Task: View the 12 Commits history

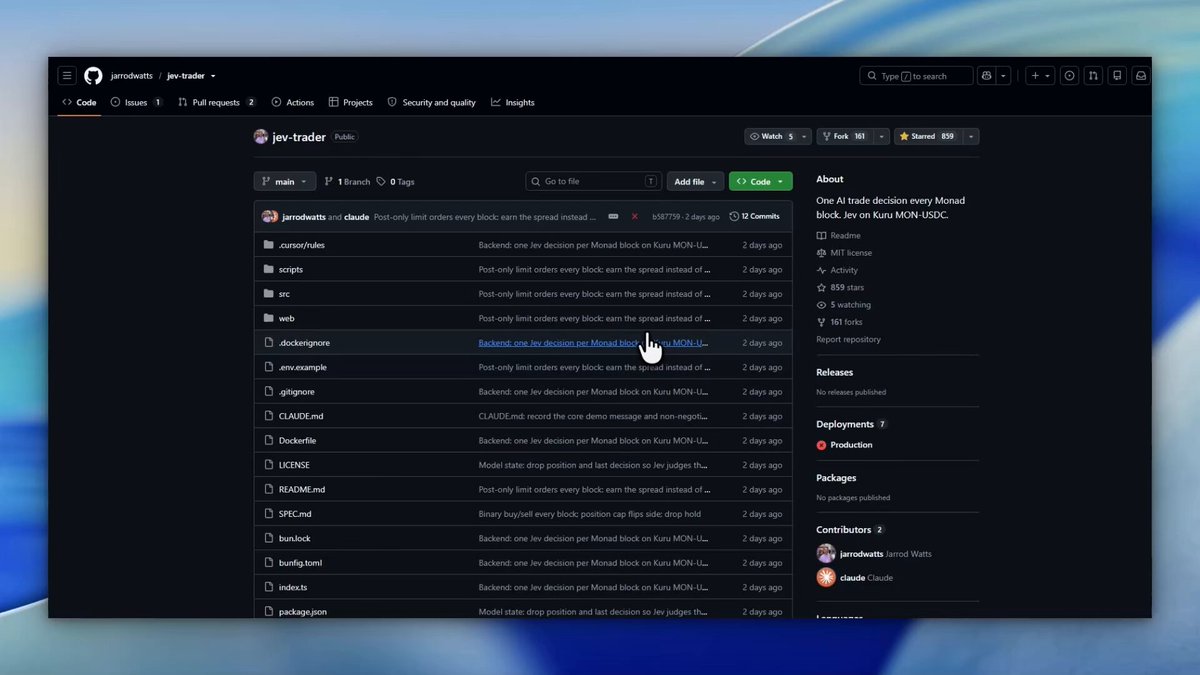Action: coord(755,216)
